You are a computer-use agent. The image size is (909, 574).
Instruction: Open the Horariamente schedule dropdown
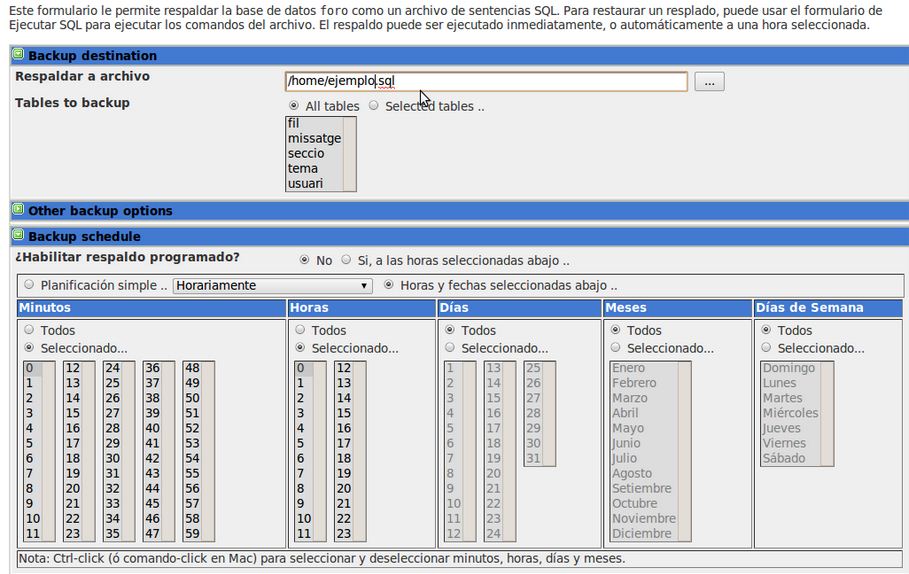[x=272, y=285]
